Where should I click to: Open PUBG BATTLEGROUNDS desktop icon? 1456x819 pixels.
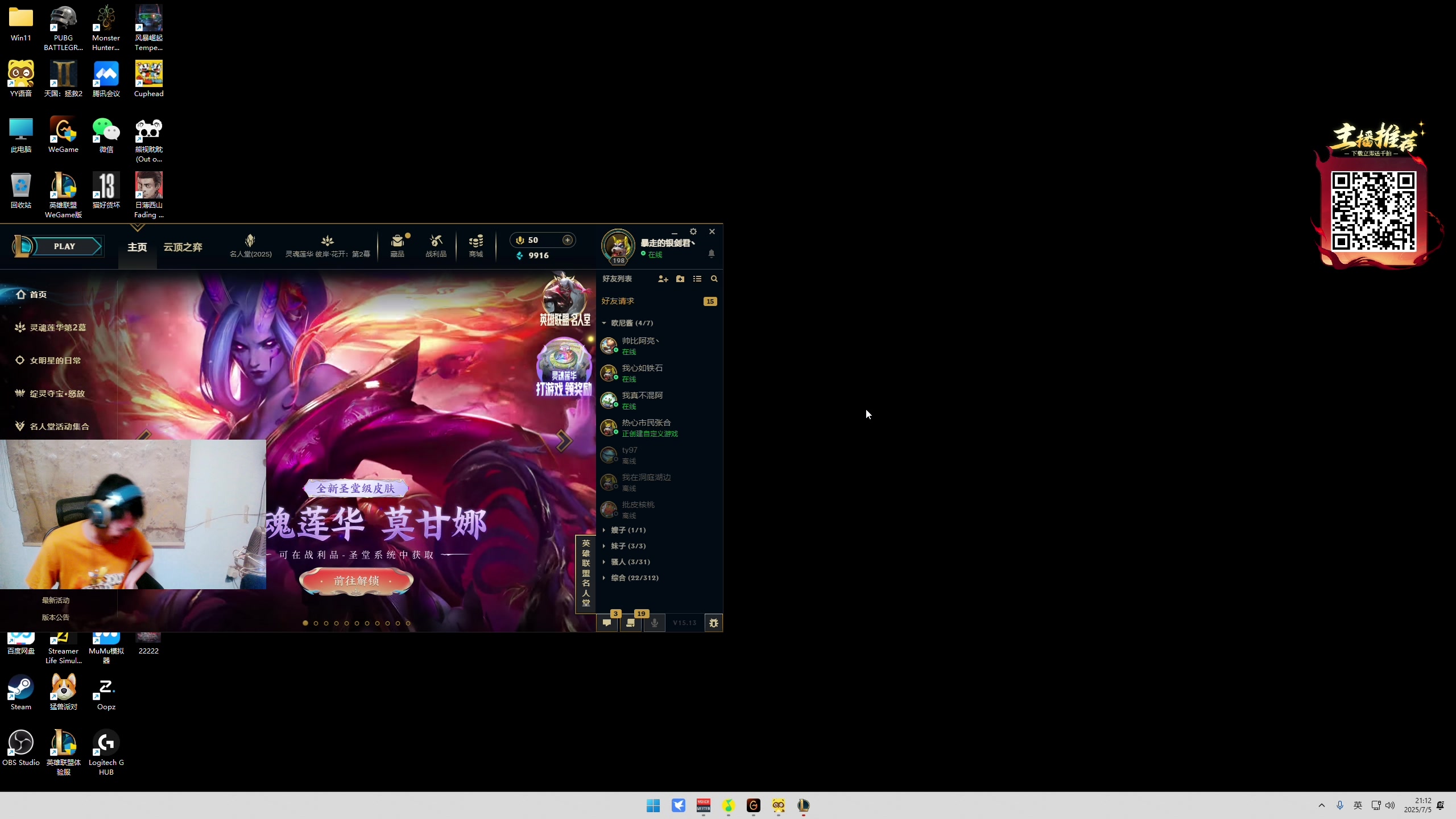(63, 28)
